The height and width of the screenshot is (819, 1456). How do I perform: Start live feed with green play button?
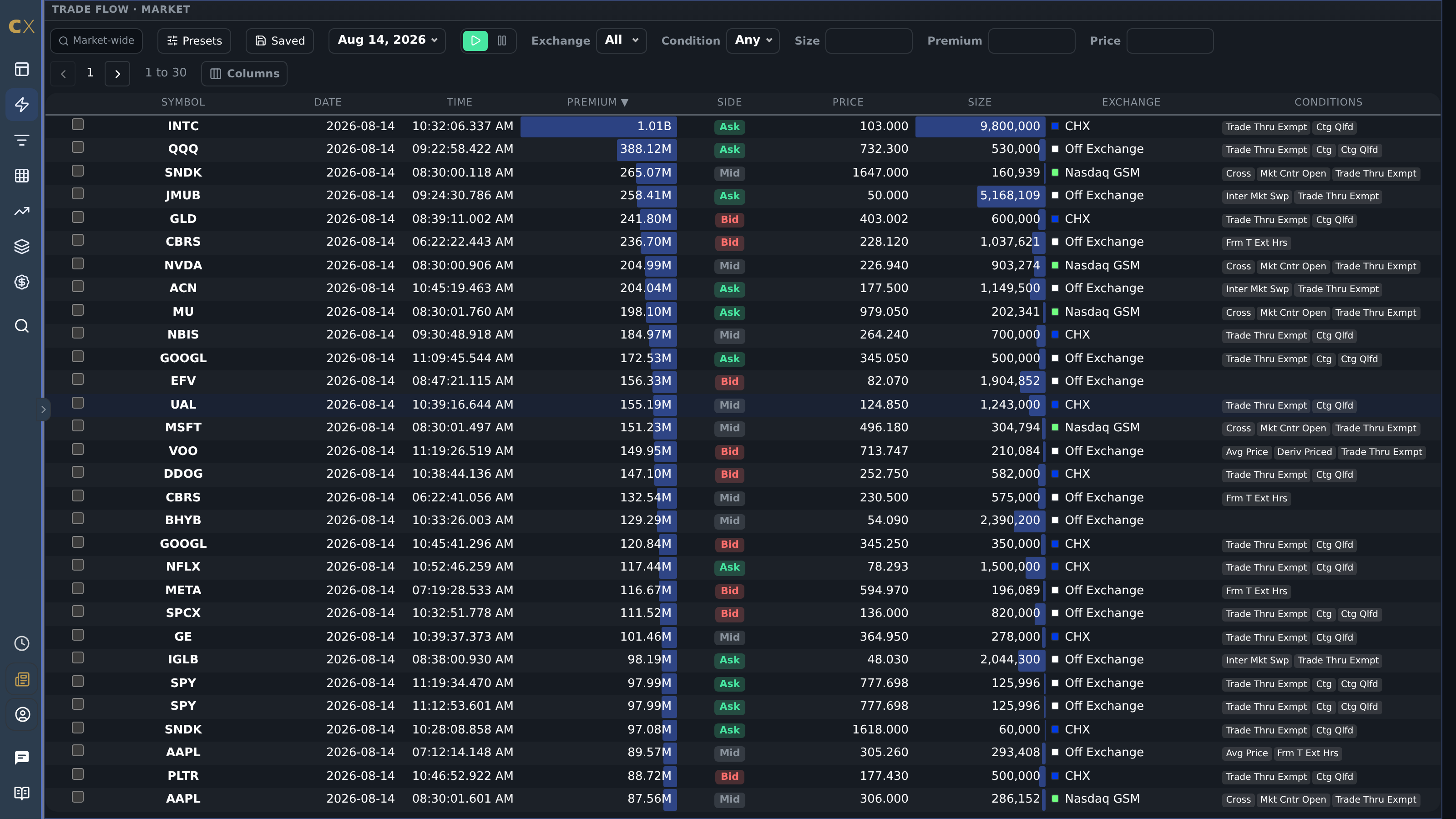(x=475, y=40)
